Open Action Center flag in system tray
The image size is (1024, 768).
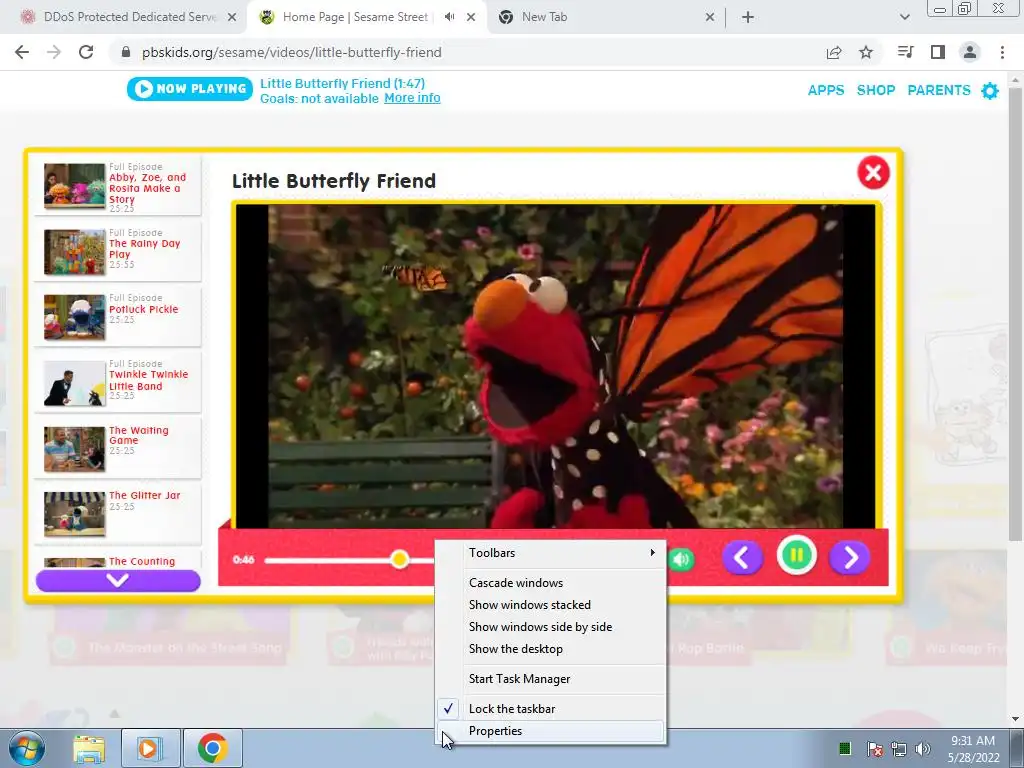(875, 748)
